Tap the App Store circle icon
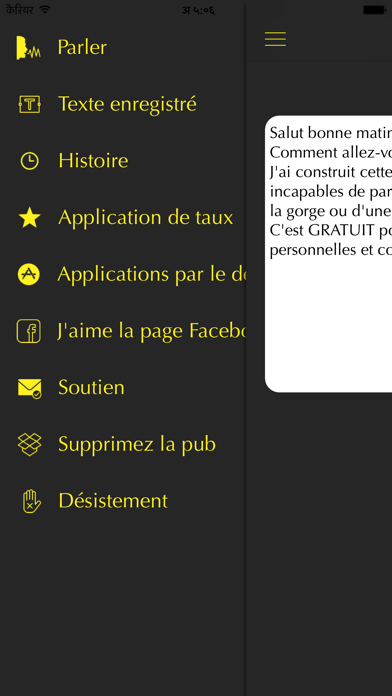The height and width of the screenshot is (696, 392). [x=29, y=274]
